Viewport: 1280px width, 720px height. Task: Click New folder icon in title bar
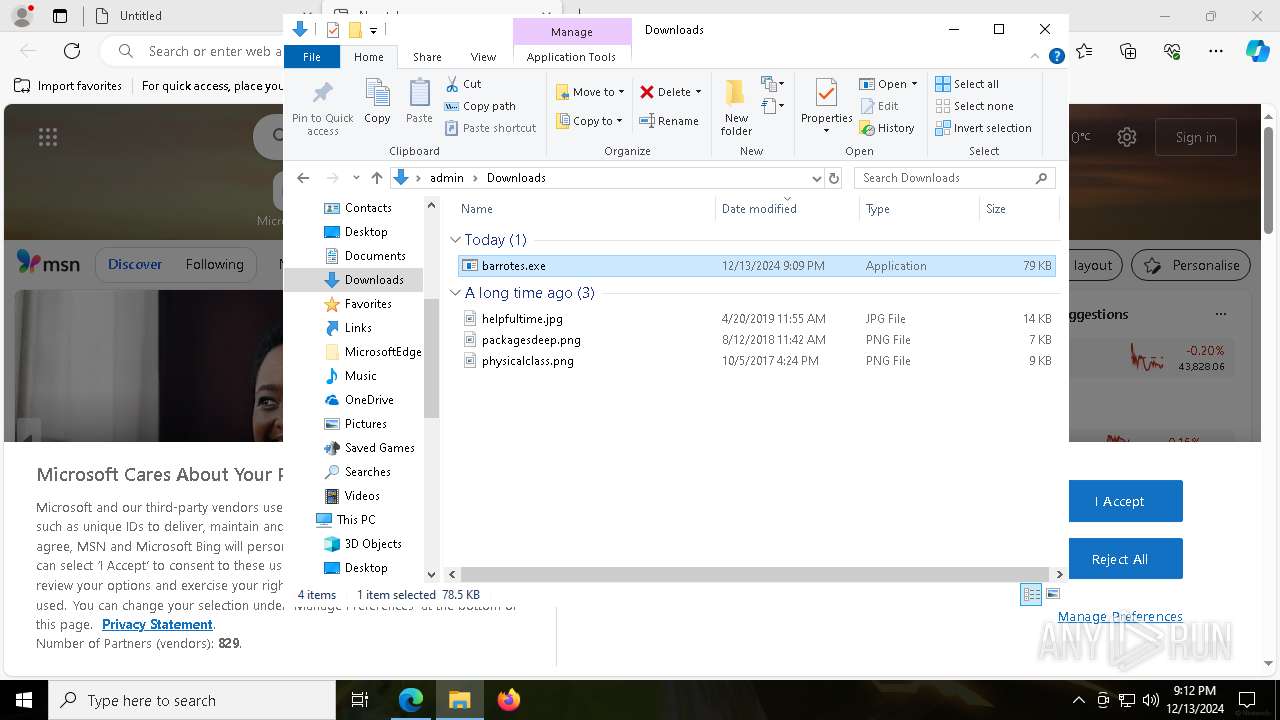click(x=355, y=30)
